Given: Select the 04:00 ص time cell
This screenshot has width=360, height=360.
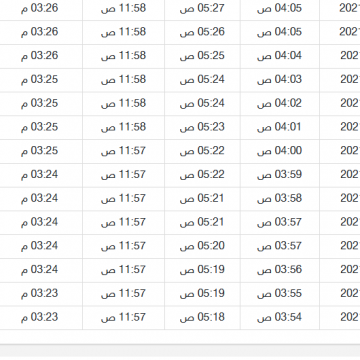Looking at the screenshot, I should (x=280, y=151).
